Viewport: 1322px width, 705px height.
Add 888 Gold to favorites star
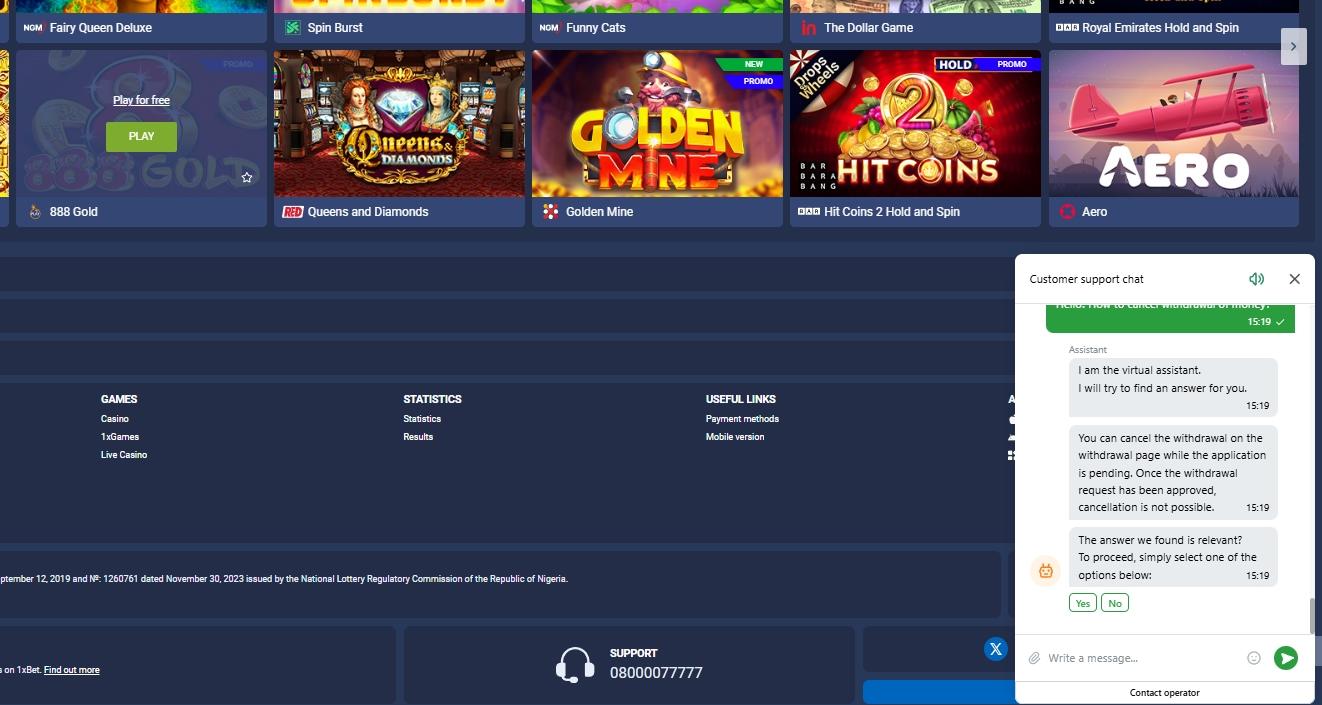pyautogui.click(x=247, y=178)
